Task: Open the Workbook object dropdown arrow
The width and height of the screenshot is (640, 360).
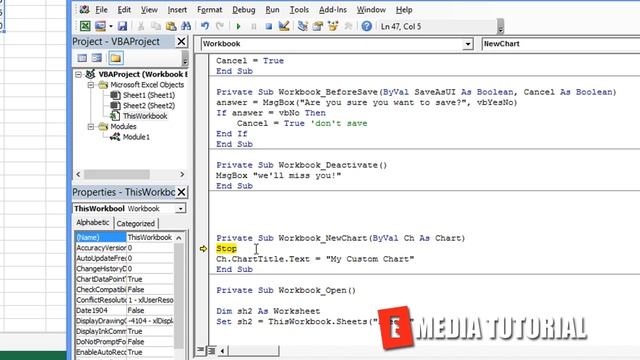Action: 468,44
